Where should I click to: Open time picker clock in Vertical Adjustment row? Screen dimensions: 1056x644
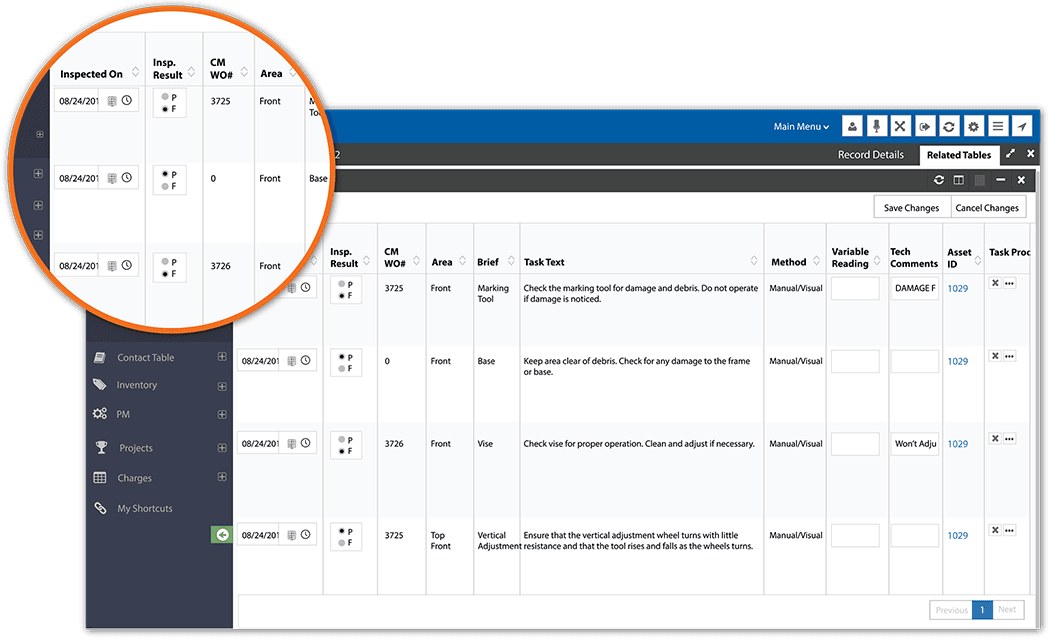pos(306,535)
